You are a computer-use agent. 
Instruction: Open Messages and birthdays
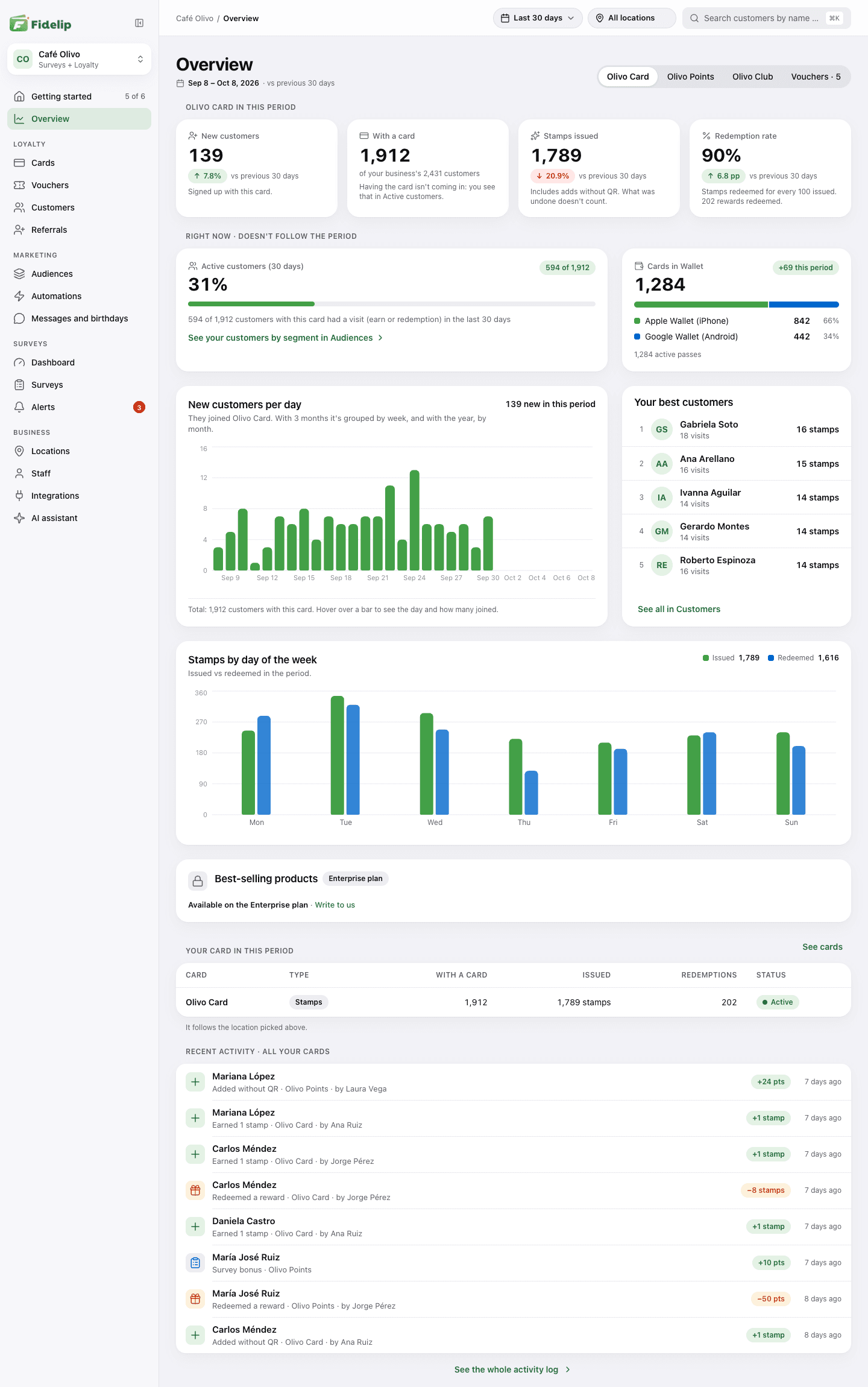(x=79, y=318)
